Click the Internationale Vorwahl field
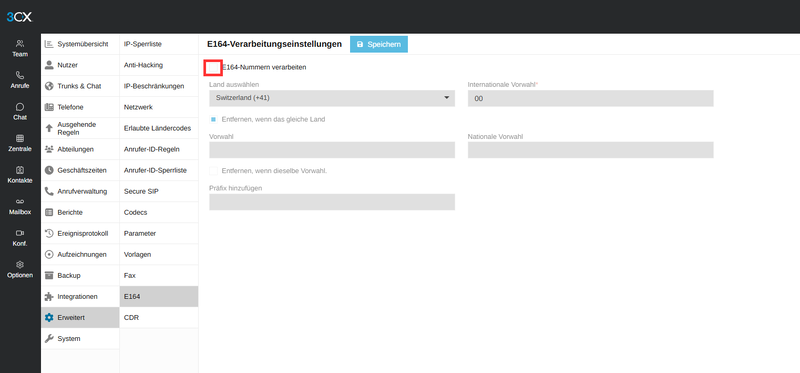 point(590,98)
